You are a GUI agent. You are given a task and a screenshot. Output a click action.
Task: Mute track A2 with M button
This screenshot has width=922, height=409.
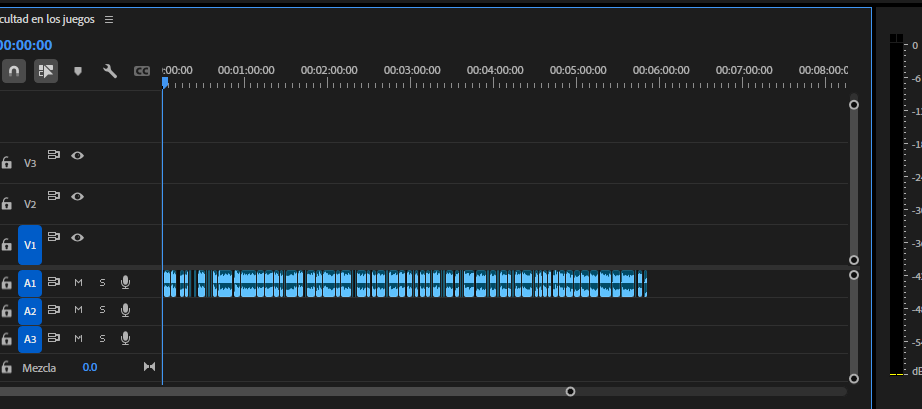(78, 310)
